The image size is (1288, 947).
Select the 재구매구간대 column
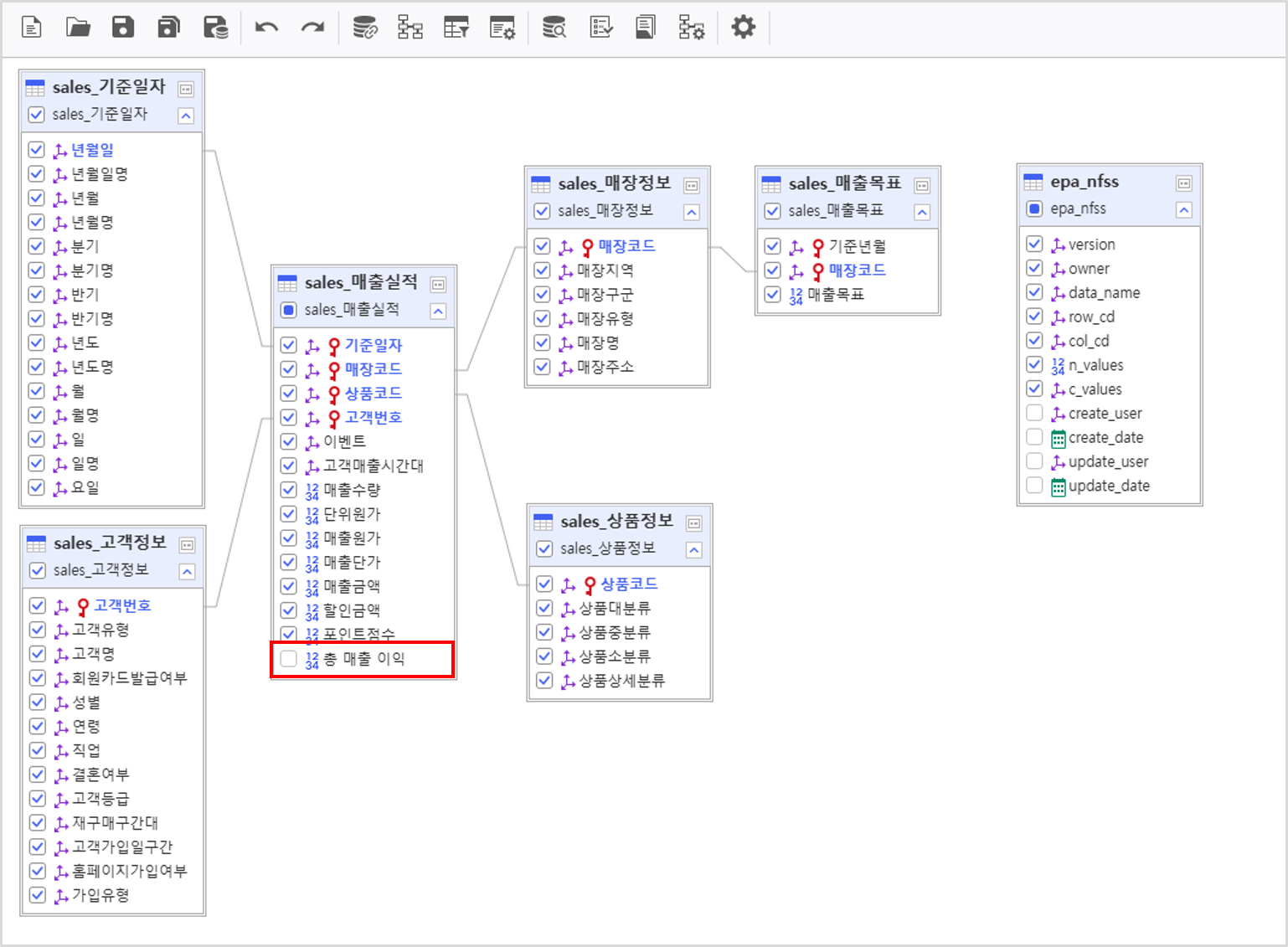click(x=116, y=823)
